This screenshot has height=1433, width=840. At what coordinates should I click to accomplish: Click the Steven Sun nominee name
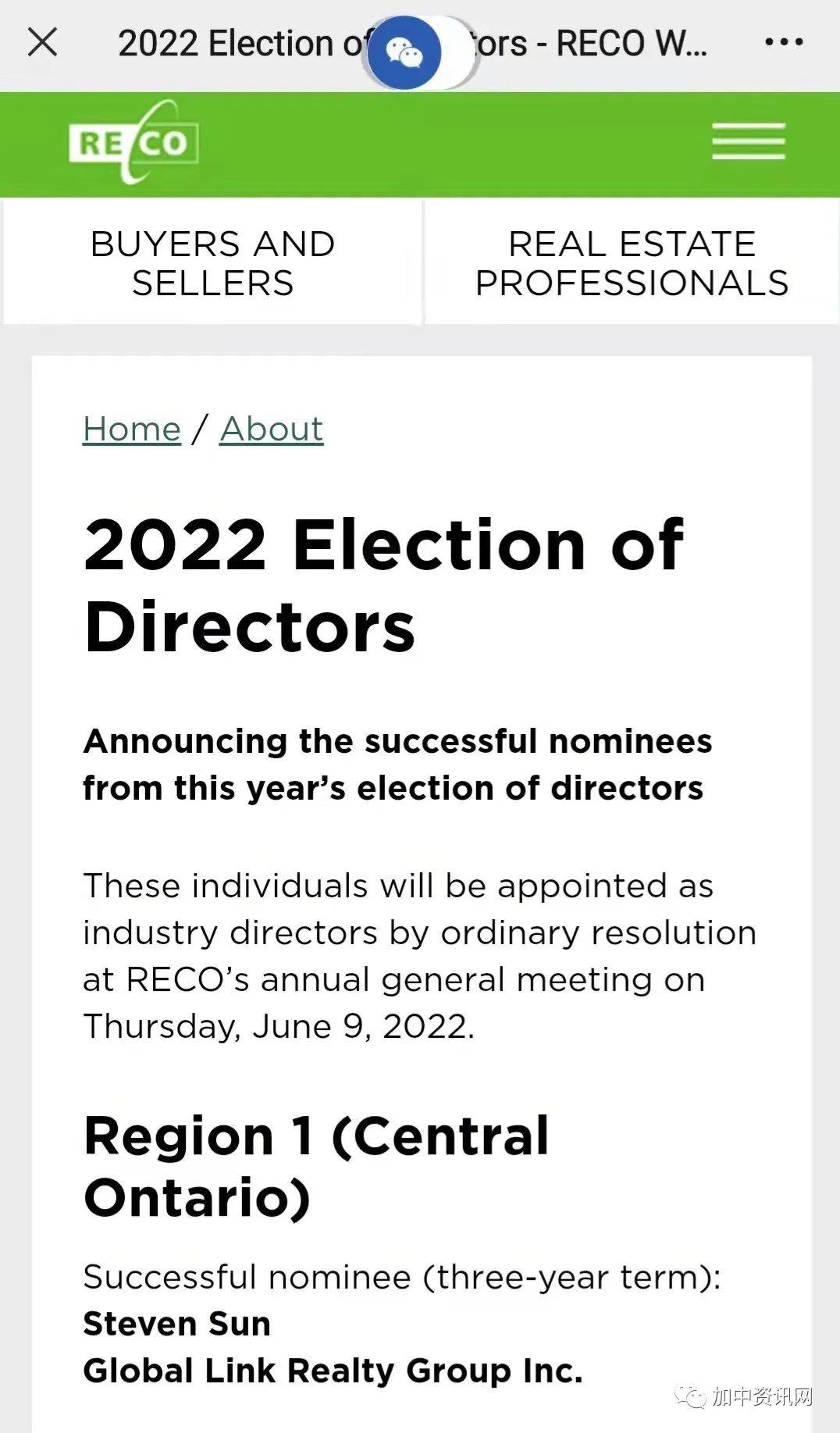177,1324
